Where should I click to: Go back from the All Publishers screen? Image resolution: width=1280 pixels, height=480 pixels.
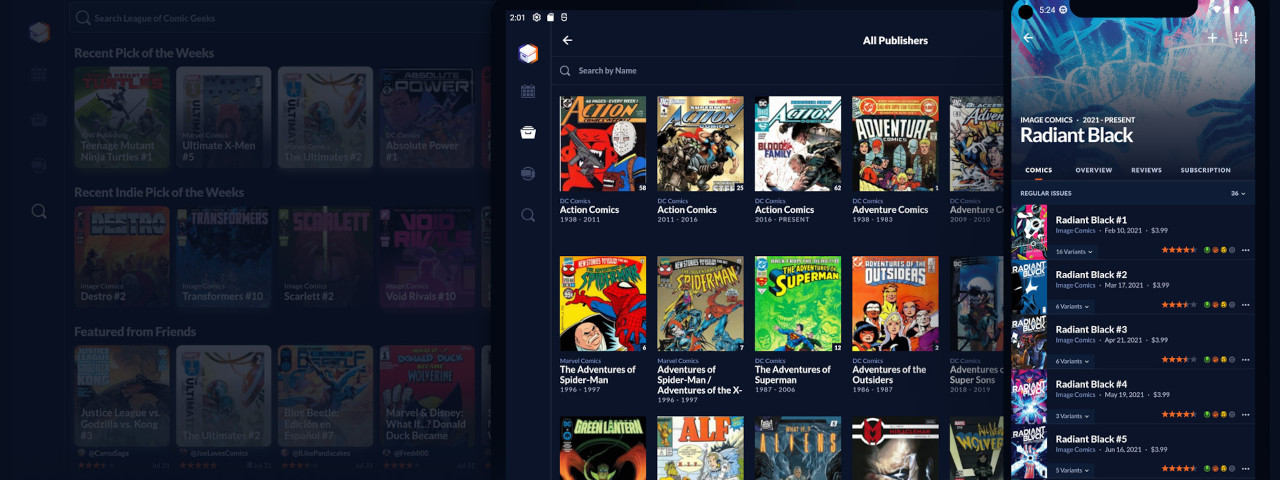(567, 41)
